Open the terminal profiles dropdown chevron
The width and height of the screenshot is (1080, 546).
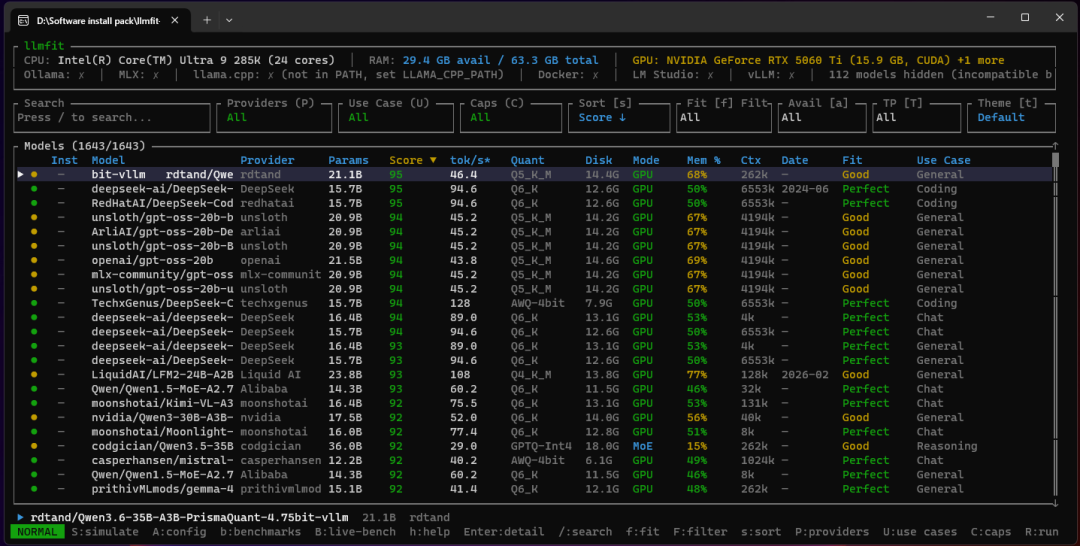click(x=229, y=21)
